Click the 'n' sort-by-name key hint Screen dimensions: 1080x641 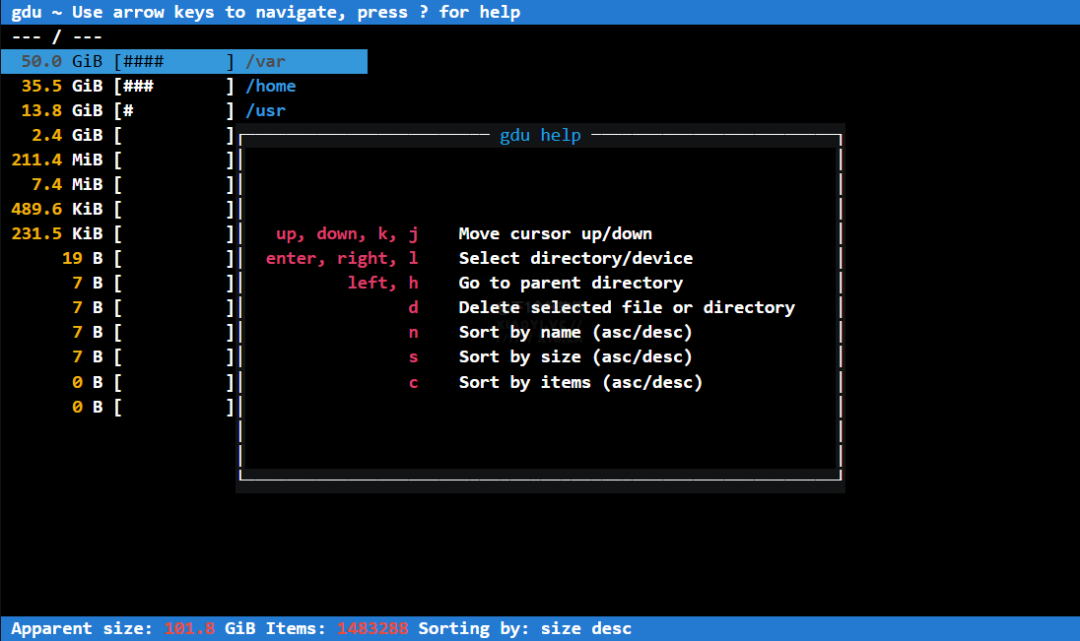tap(413, 333)
